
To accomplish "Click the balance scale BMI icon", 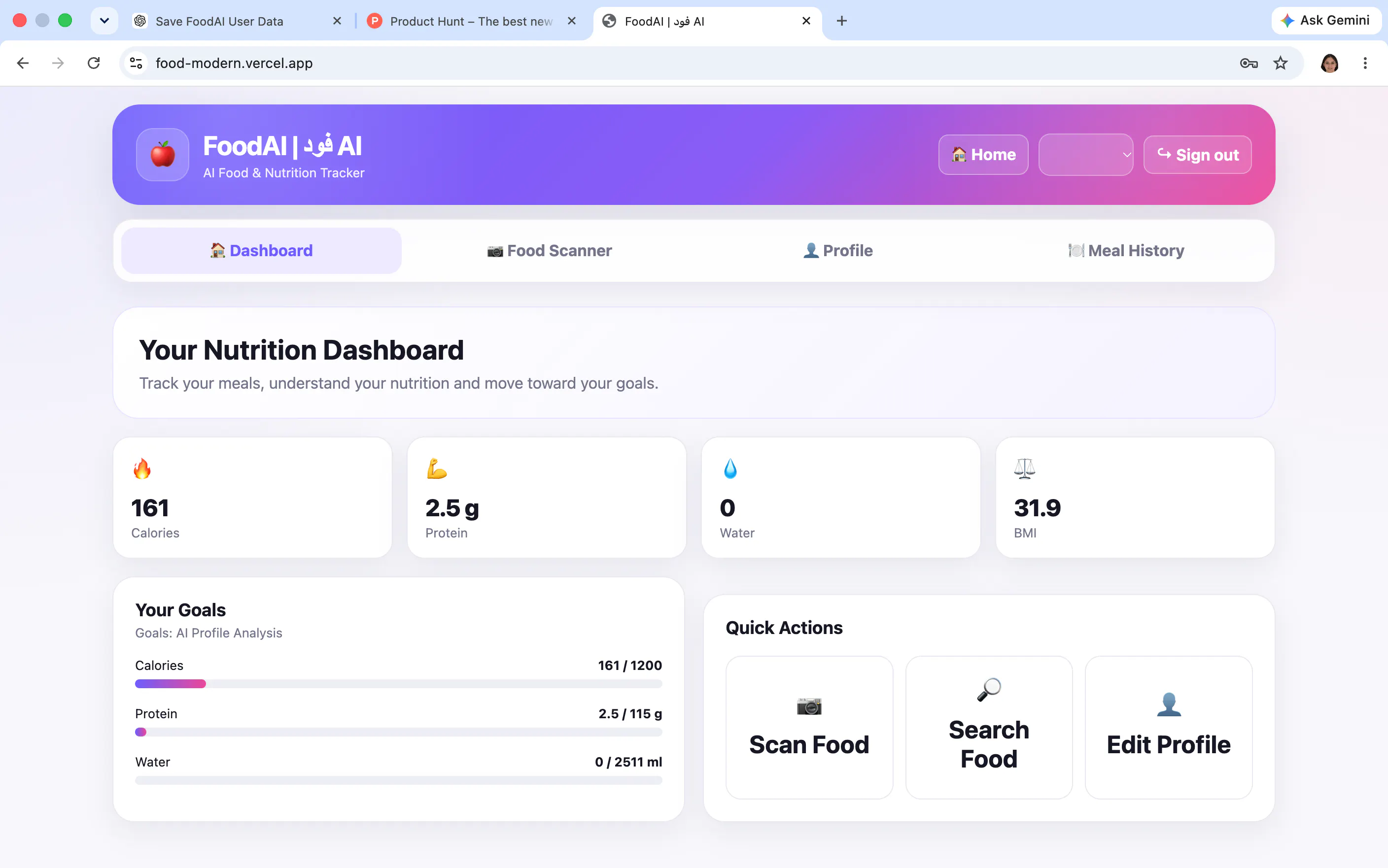I will (x=1025, y=468).
